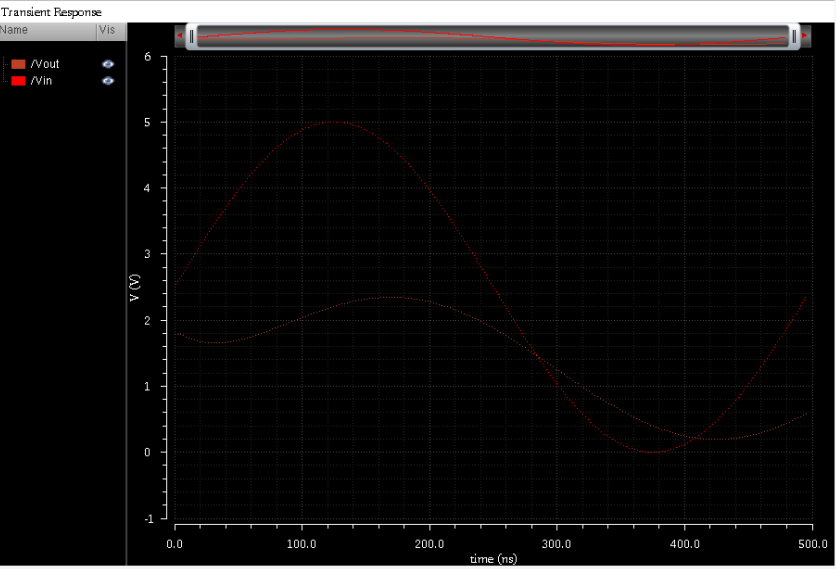
Task: Click the /Vout color swatch
Action: (18, 64)
